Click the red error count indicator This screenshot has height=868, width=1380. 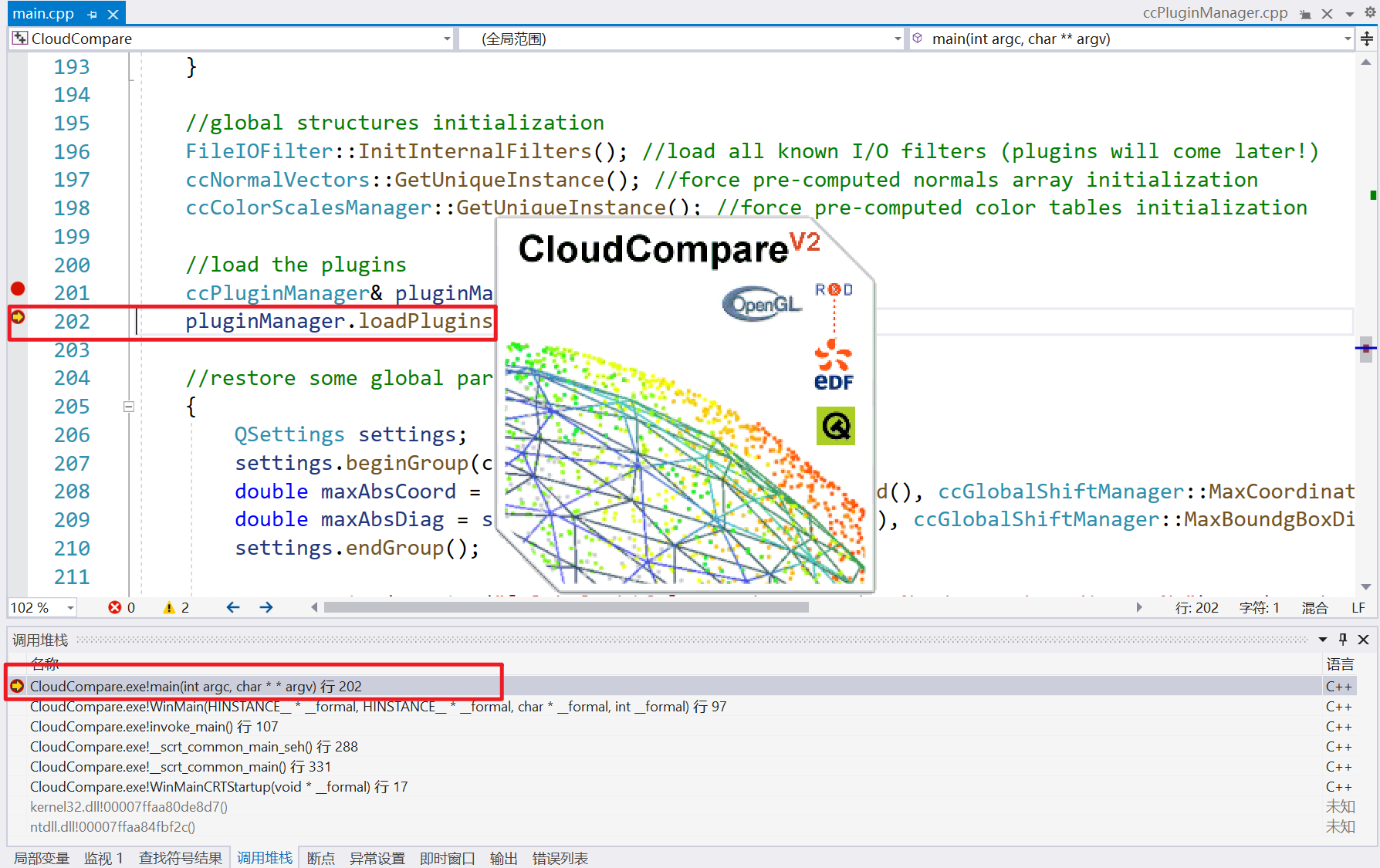(x=121, y=608)
